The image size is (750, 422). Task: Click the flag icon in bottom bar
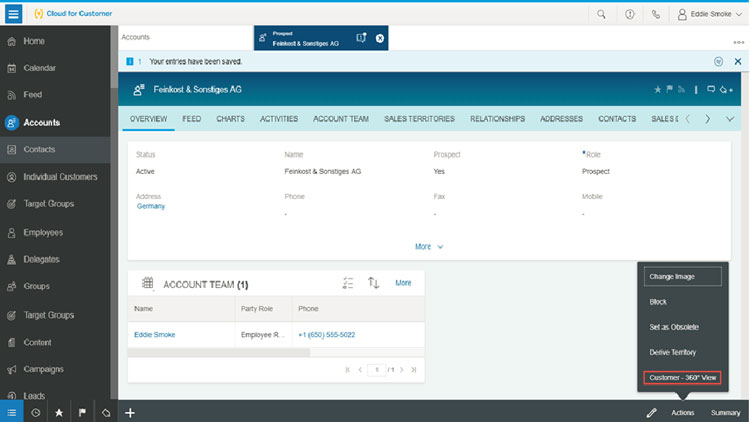83,412
